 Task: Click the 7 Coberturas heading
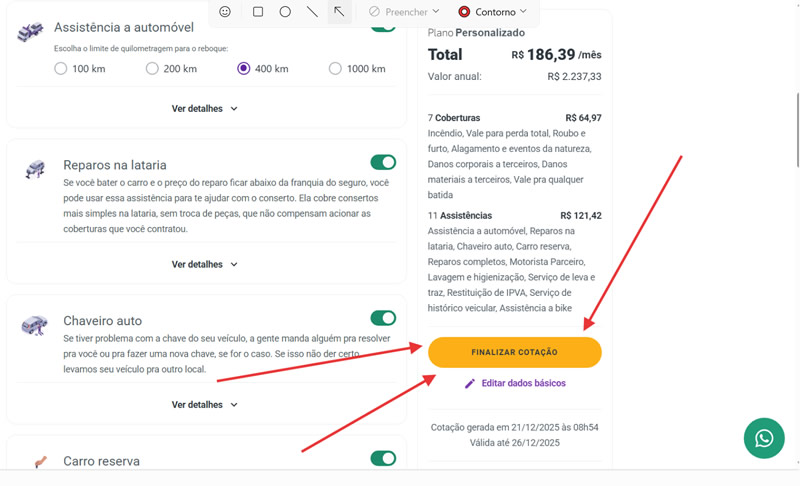[x=454, y=118]
